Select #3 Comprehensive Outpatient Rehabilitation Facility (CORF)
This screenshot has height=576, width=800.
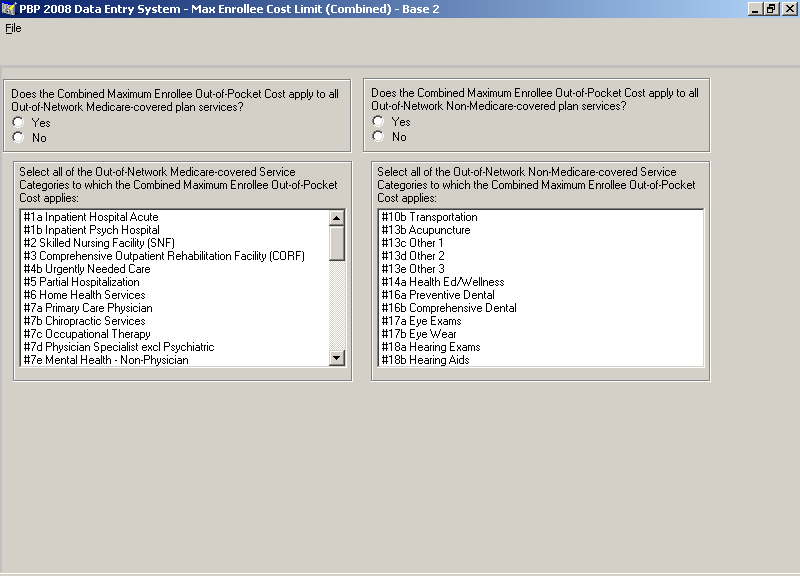[x=176, y=256]
